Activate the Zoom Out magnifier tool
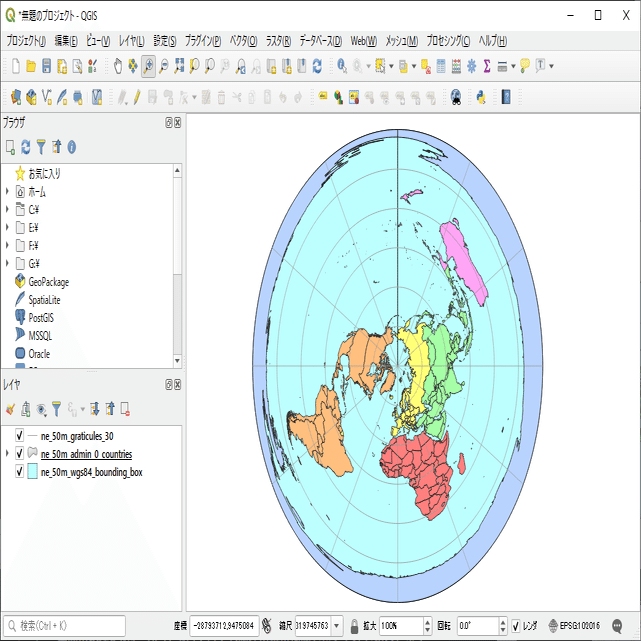641x641 pixels. coord(164,66)
